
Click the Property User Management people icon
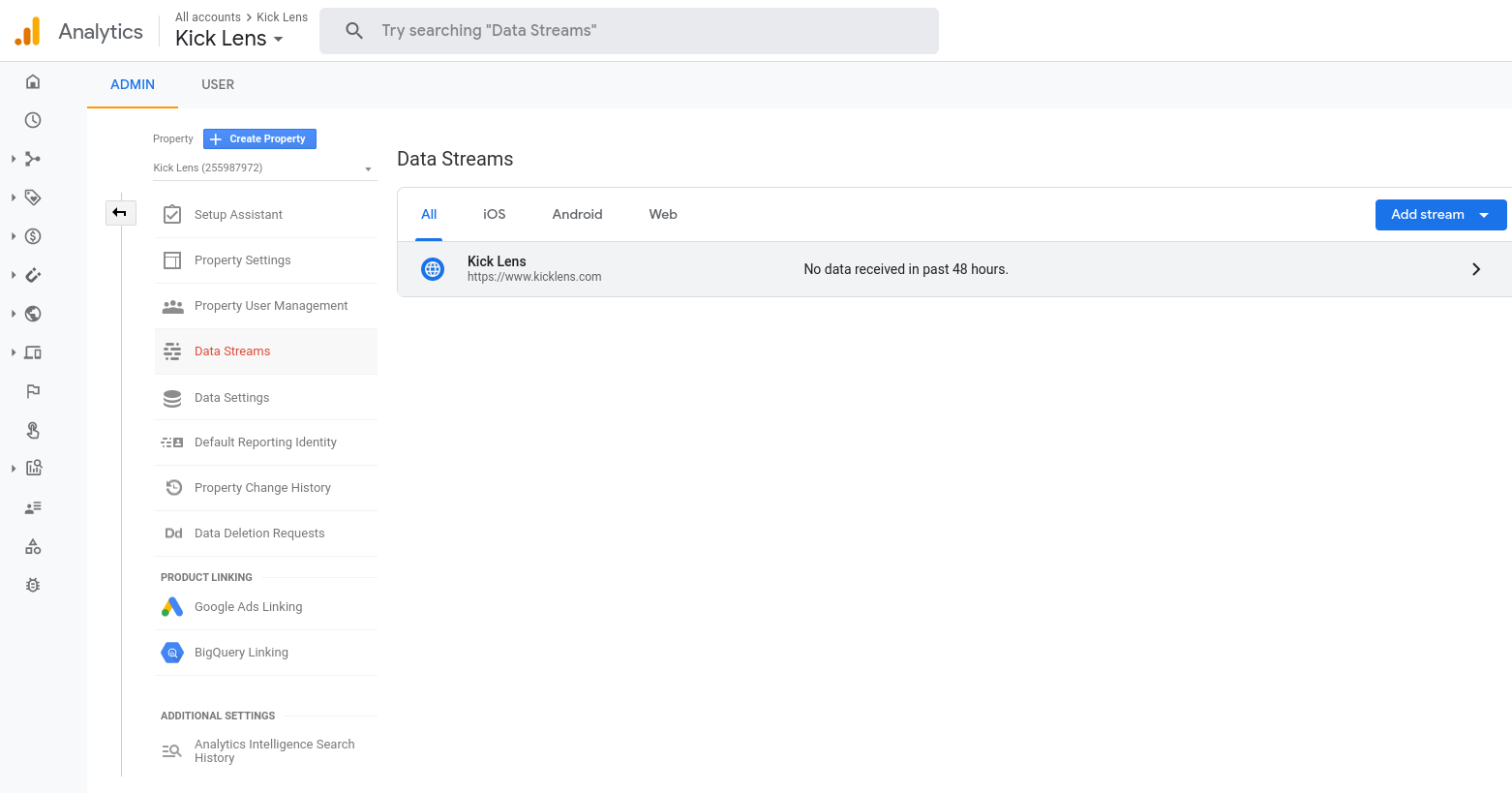click(x=172, y=306)
